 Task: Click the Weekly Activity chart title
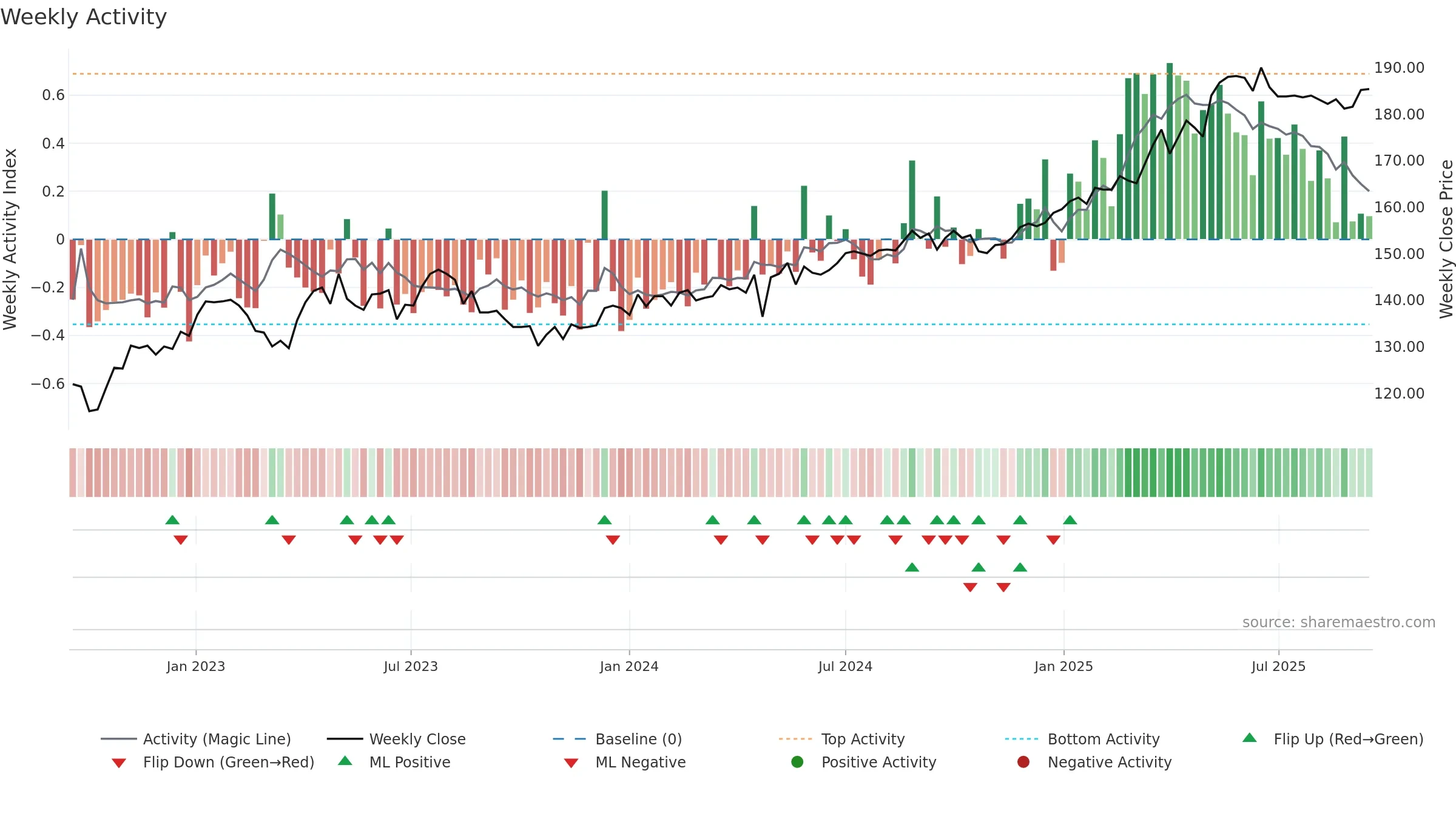(84, 17)
